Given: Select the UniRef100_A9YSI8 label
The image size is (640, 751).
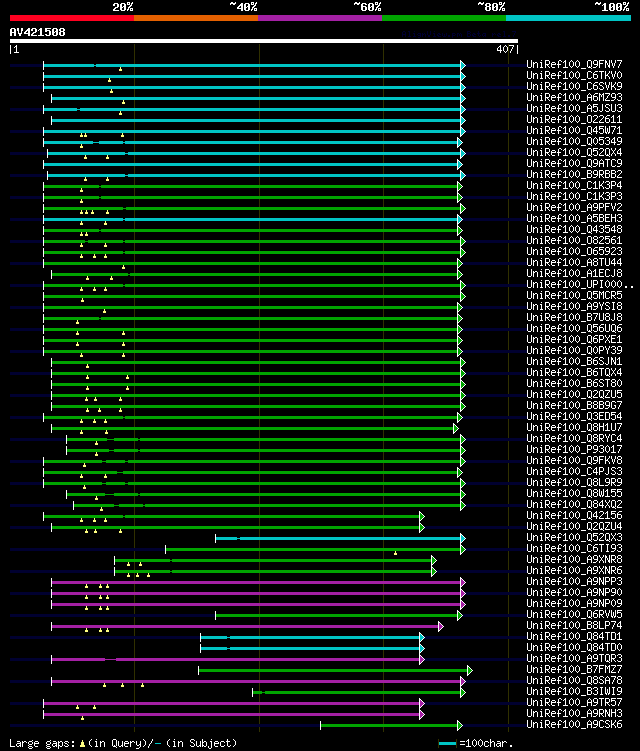Looking at the screenshot, I should pyautogui.click(x=574, y=307).
